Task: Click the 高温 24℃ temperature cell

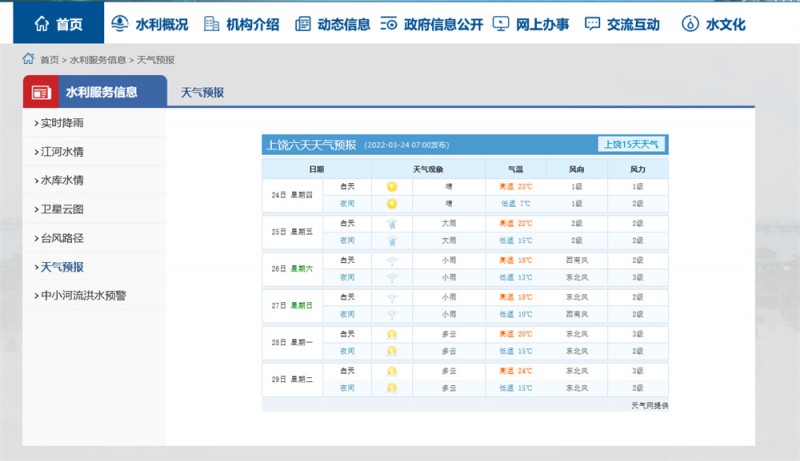Action: coord(516,371)
